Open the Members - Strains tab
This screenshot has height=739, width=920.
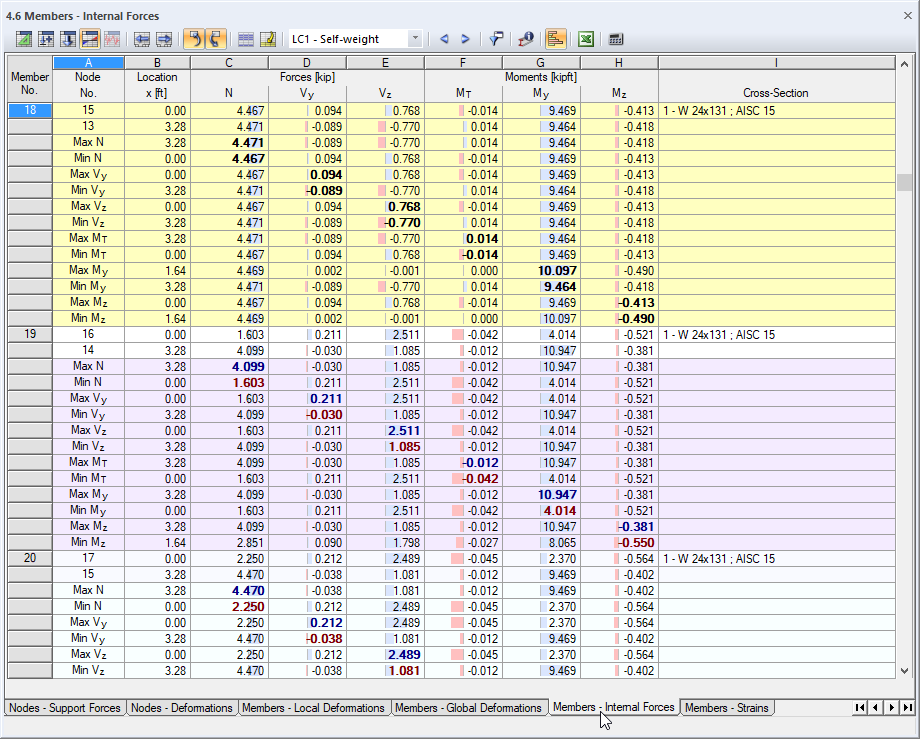pos(727,708)
